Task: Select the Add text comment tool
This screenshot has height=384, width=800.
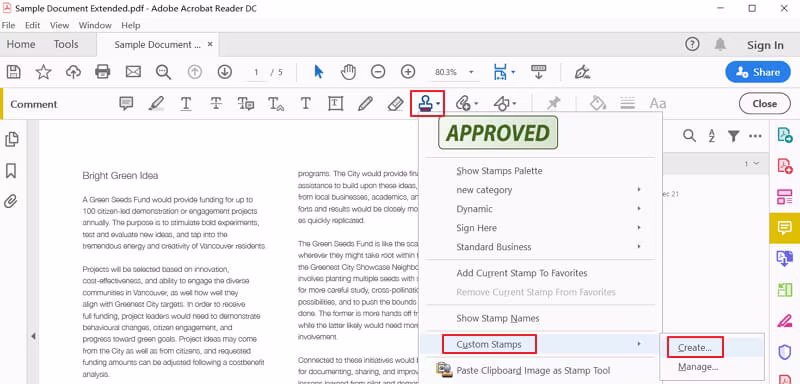Action: pyautogui.click(x=306, y=104)
